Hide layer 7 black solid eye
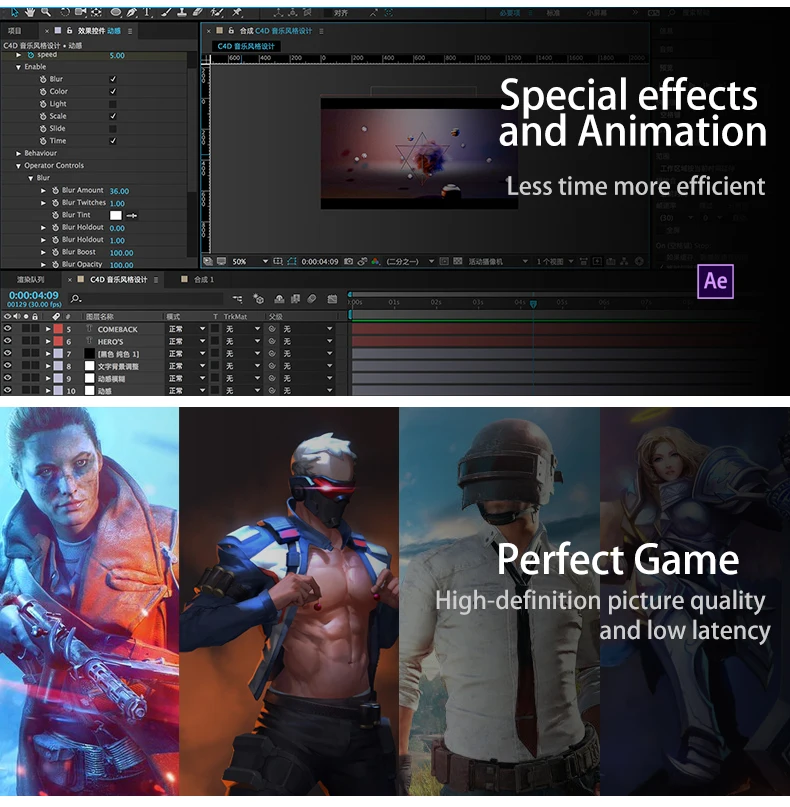Image resolution: width=790 pixels, height=807 pixels. 8,353
